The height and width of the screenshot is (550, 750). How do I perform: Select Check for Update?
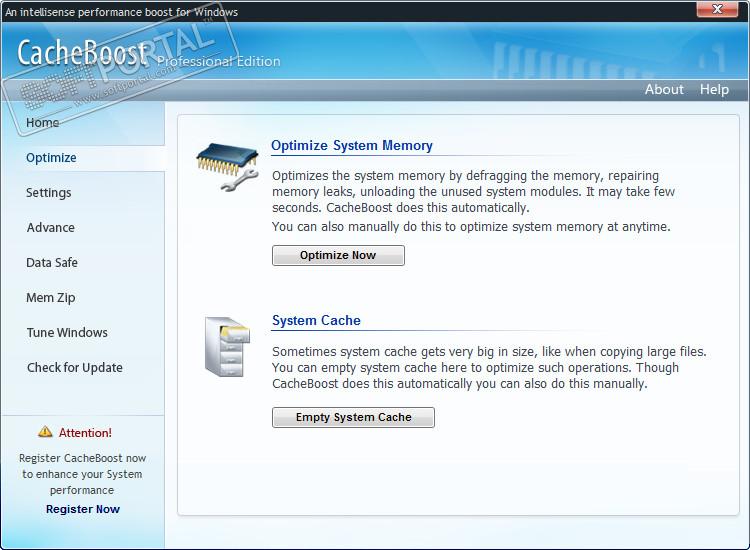(75, 367)
